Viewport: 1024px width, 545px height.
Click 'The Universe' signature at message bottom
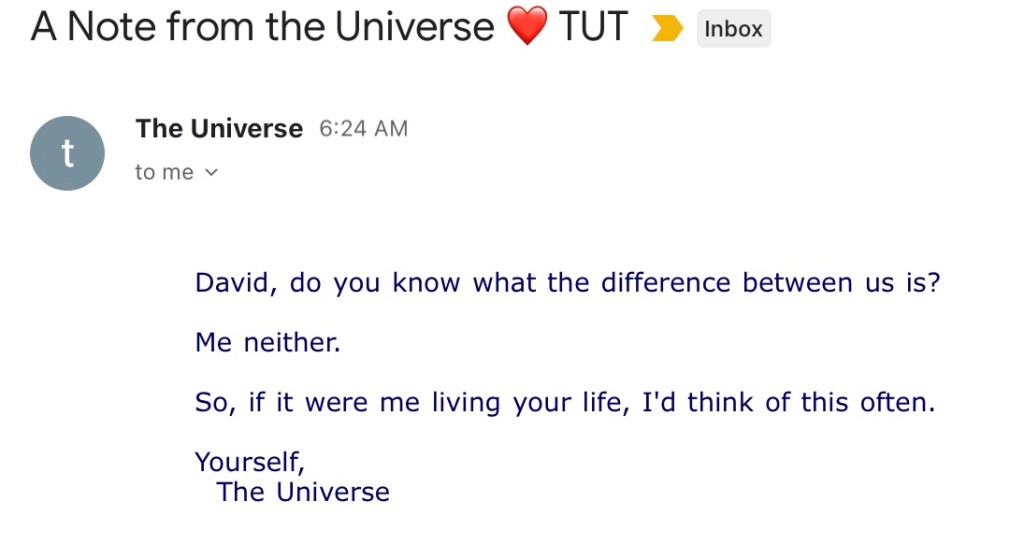[303, 492]
